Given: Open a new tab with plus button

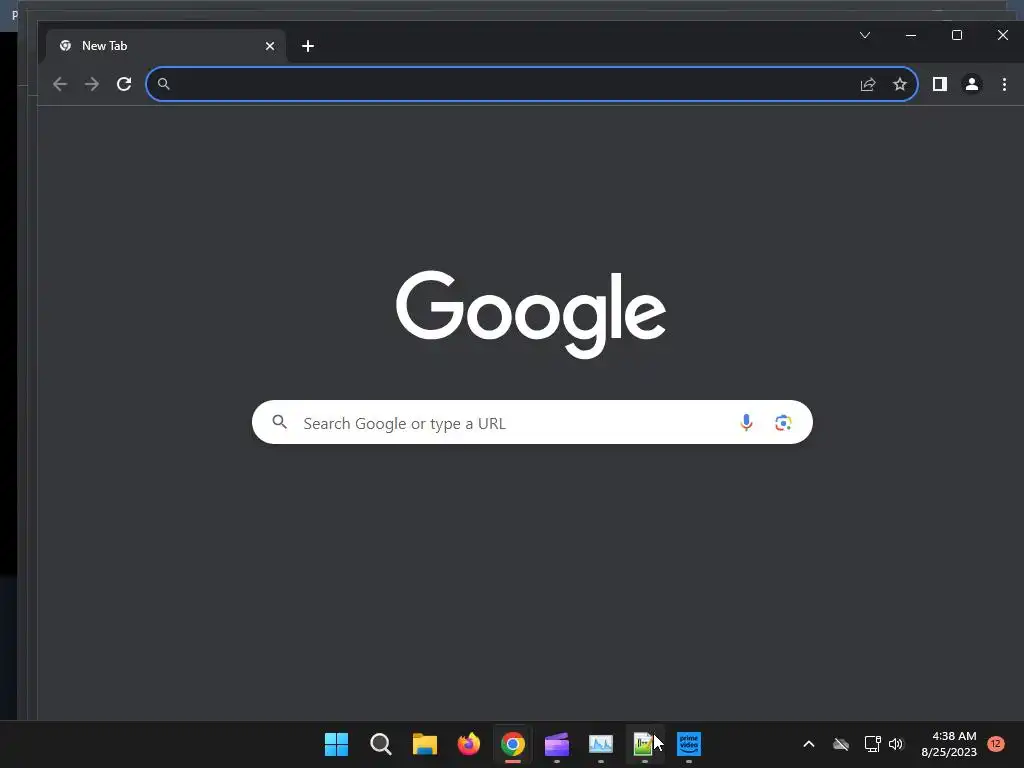Looking at the screenshot, I should pos(308,46).
